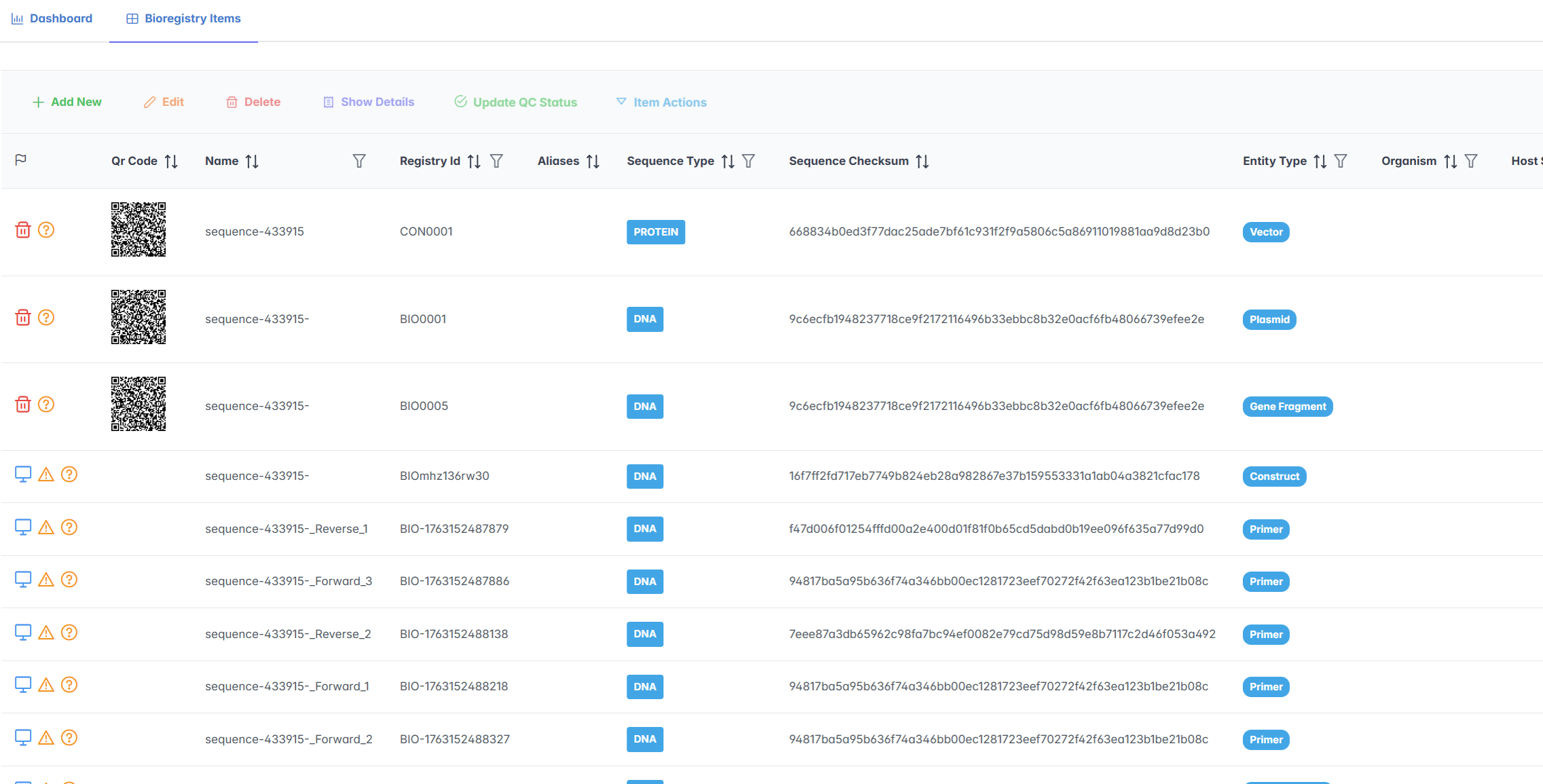This screenshot has width=1543, height=784.
Task: Open QR code for CON0001
Action: (138, 229)
